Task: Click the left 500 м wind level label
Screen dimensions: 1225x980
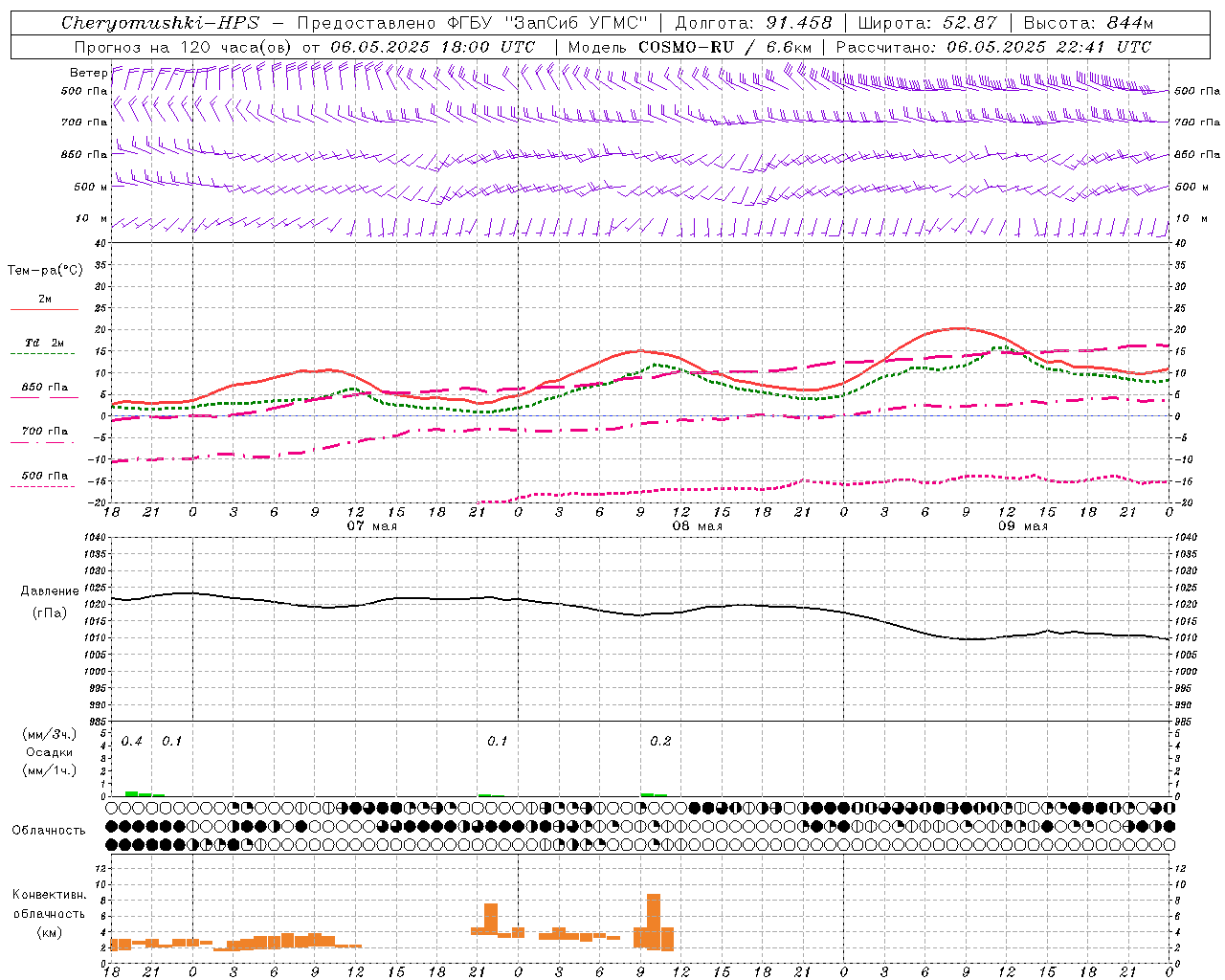Action: 91,187
